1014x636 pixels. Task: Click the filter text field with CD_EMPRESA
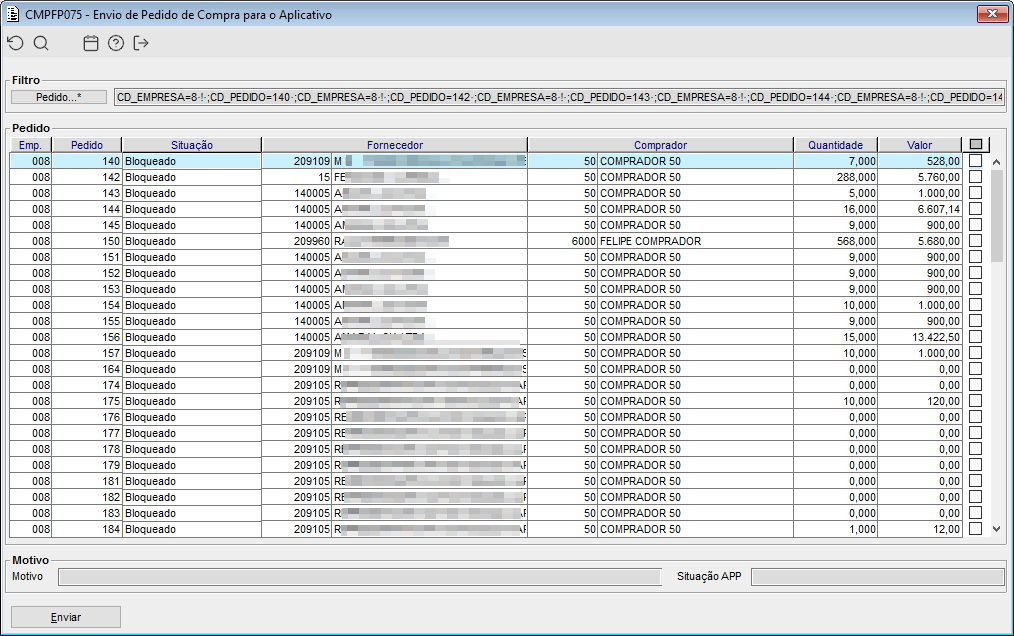coord(559,97)
